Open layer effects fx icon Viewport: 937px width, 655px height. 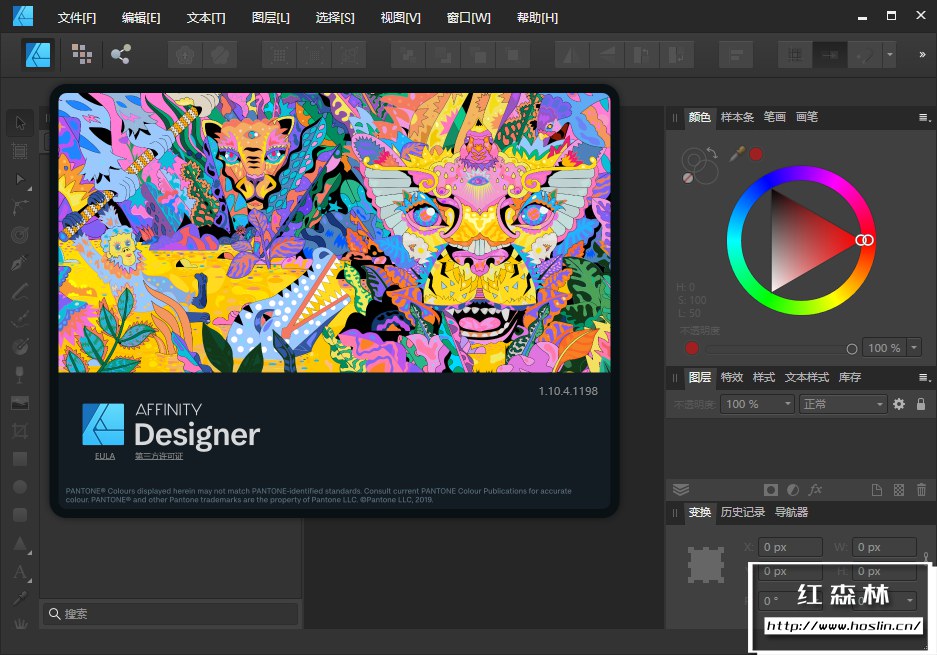(815, 490)
